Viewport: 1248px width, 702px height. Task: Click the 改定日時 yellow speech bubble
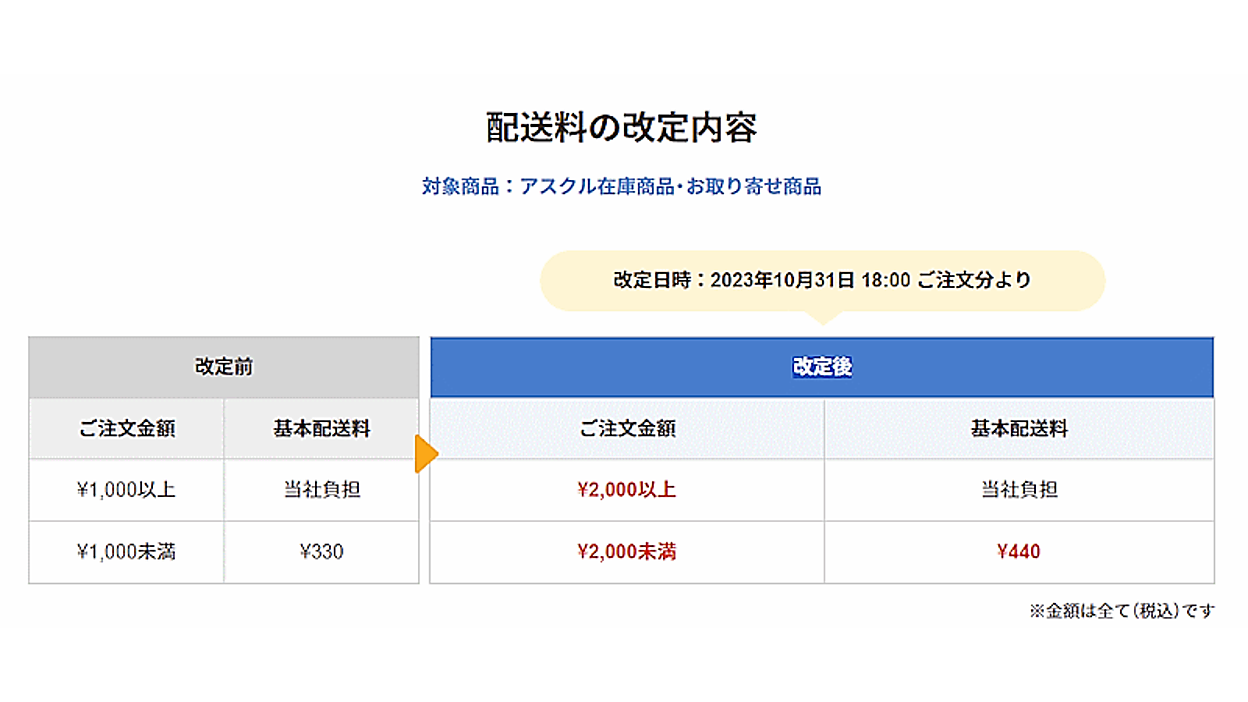pyautogui.click(x=822, y=280)
